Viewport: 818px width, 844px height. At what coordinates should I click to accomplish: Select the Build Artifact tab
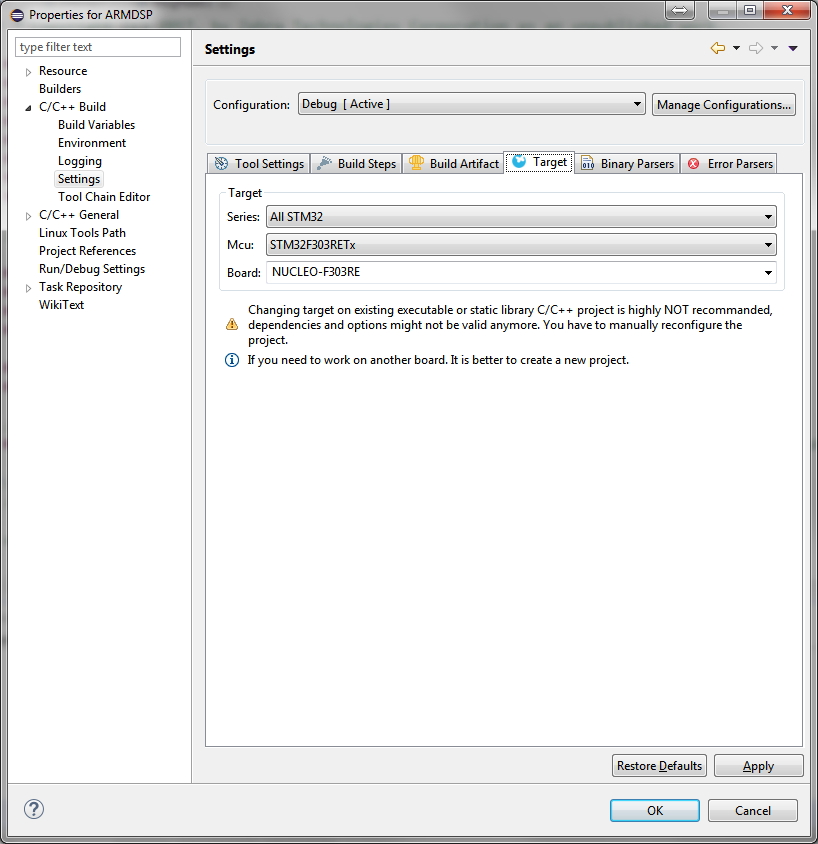(x=453, y=164)
